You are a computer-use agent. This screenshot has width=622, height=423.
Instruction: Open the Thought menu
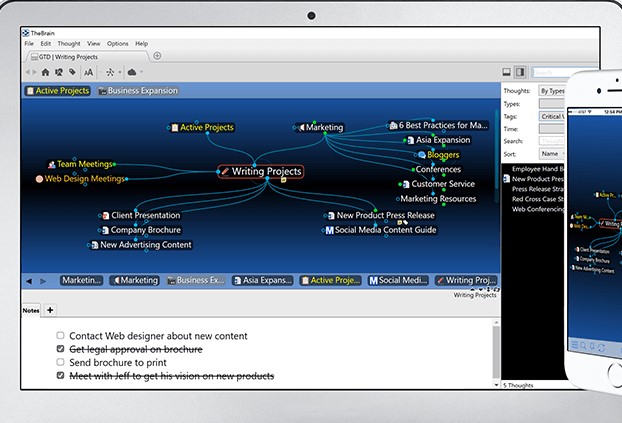(x=69, y=44)
